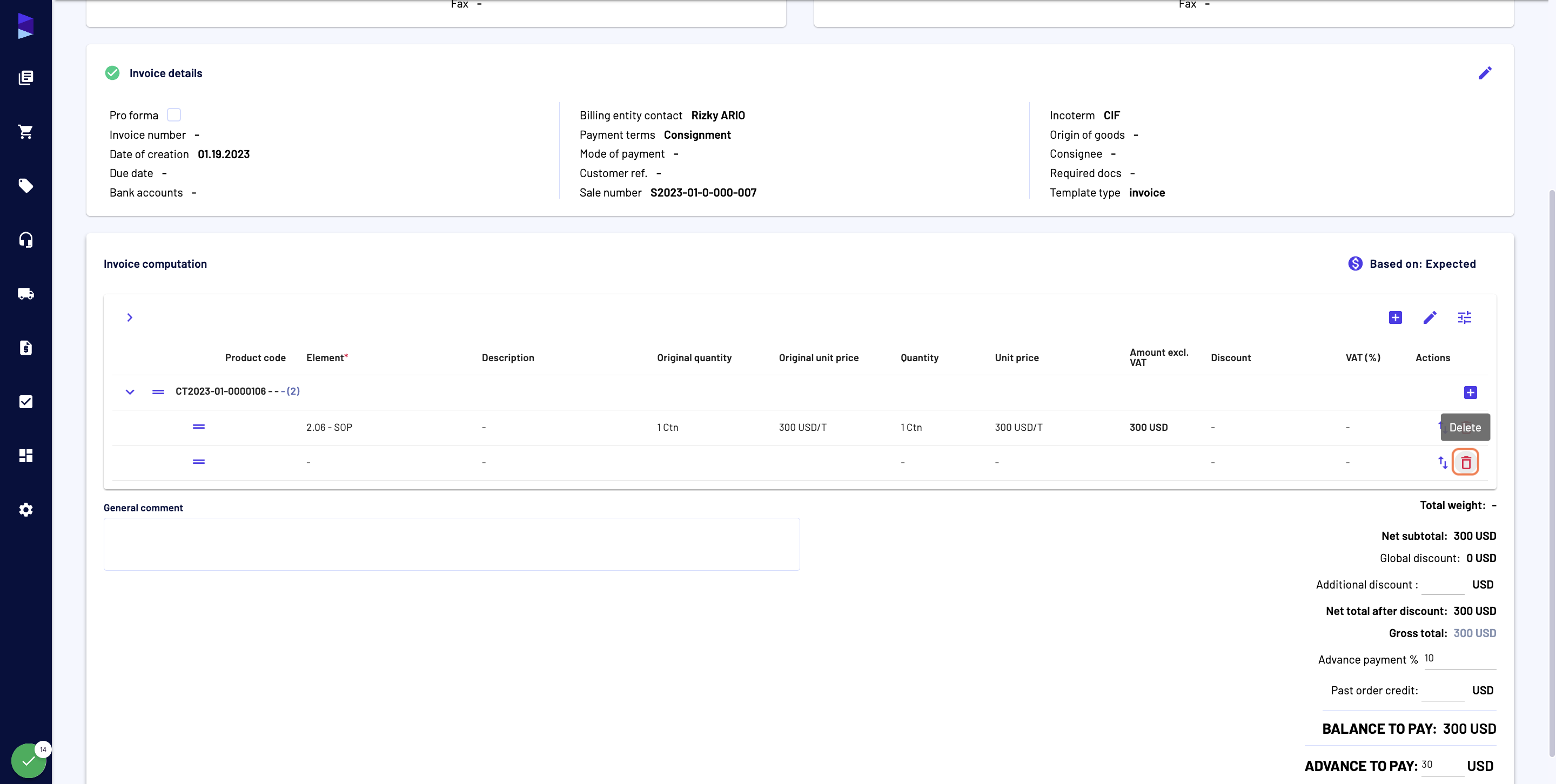Image resolution: width=1556 pixels, height=784 pixels.
Task: Click the dollar icon beside Based on
Action: click(x=1355, y=263)
